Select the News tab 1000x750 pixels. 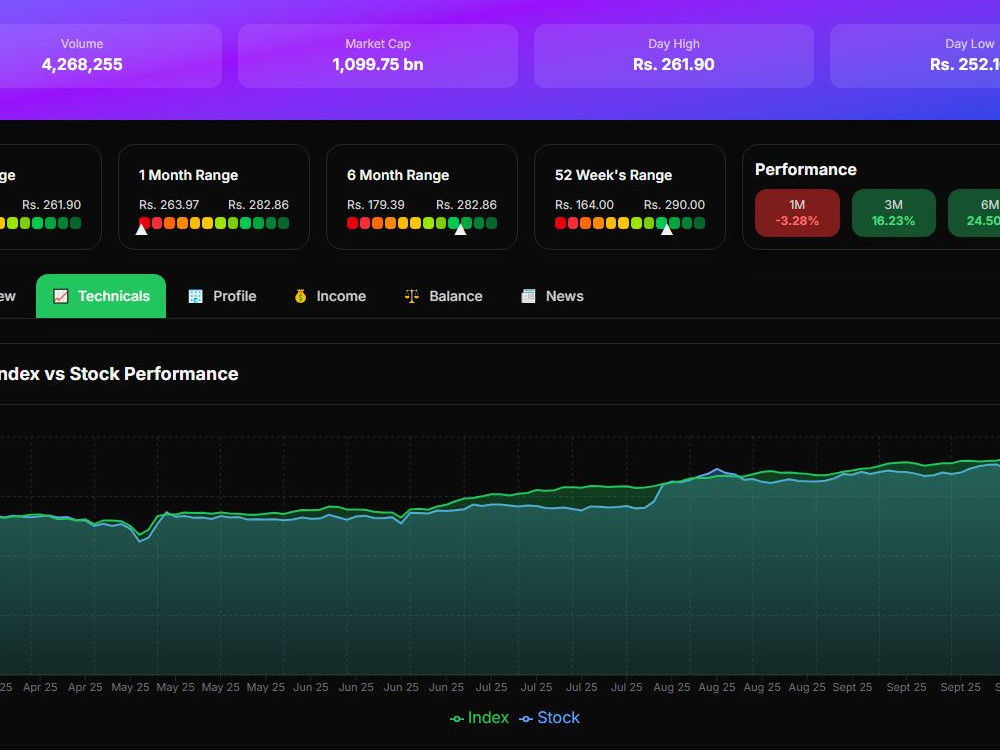coord(552,296)
